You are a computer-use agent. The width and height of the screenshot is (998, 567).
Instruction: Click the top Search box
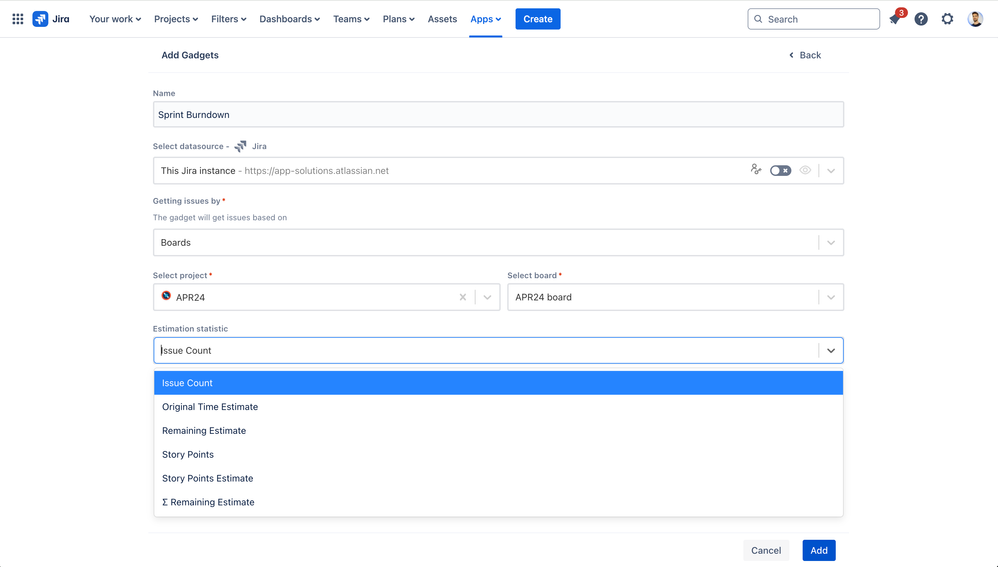coord(813,19)
